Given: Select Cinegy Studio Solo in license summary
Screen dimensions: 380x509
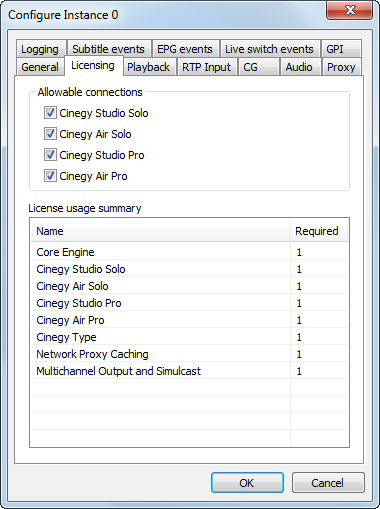Looking at the screenshot, I should tap(189, 269).
